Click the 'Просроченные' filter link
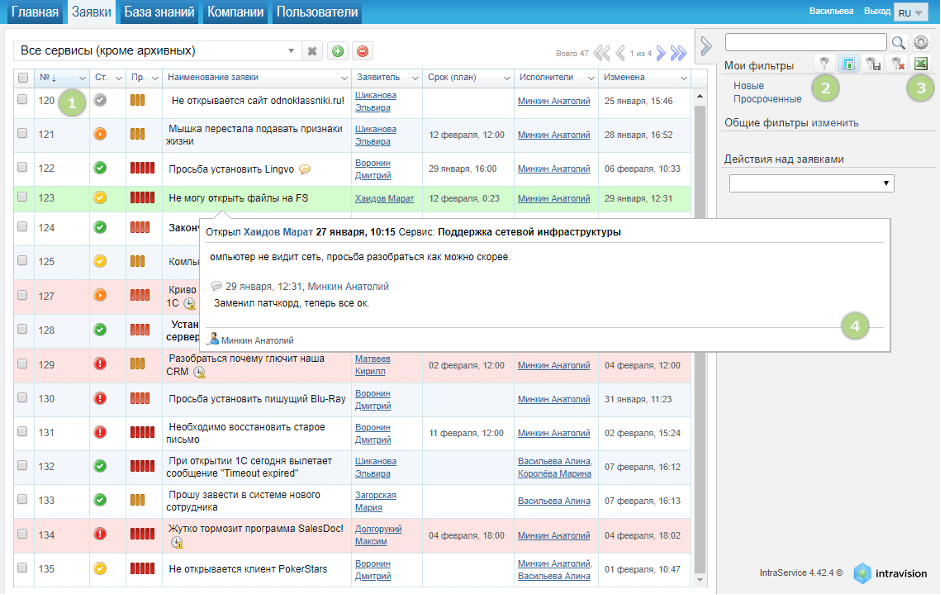This screenshot has height=595, width=941. tap(767, 99)
